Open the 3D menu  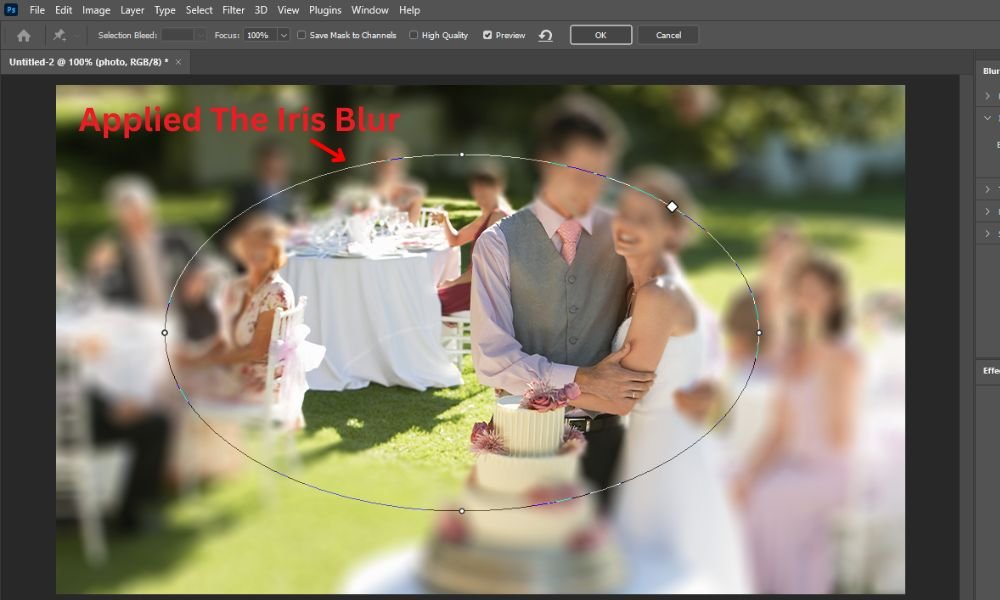tap(261, 10)
